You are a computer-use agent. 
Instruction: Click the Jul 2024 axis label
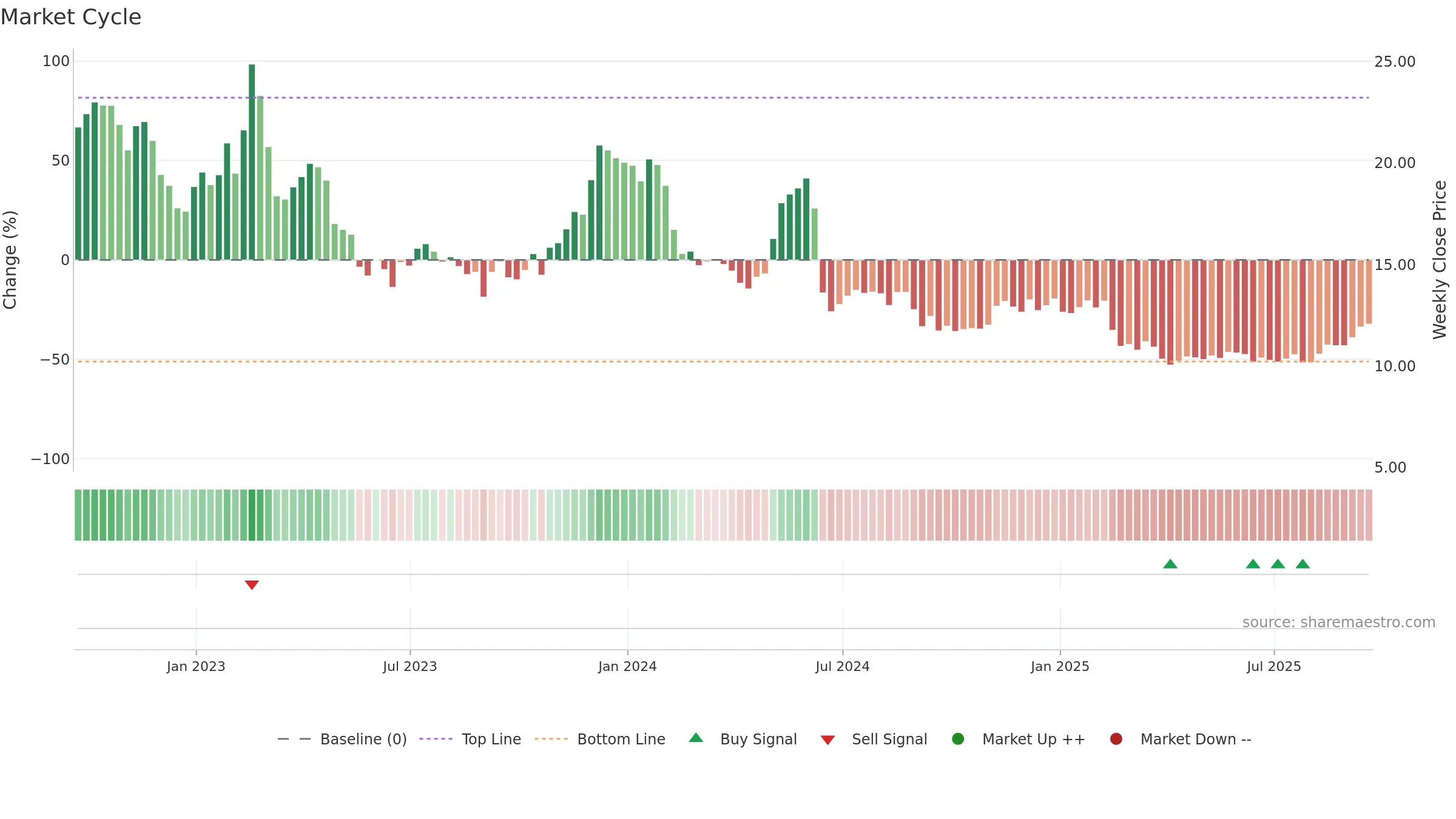[843, 666]
